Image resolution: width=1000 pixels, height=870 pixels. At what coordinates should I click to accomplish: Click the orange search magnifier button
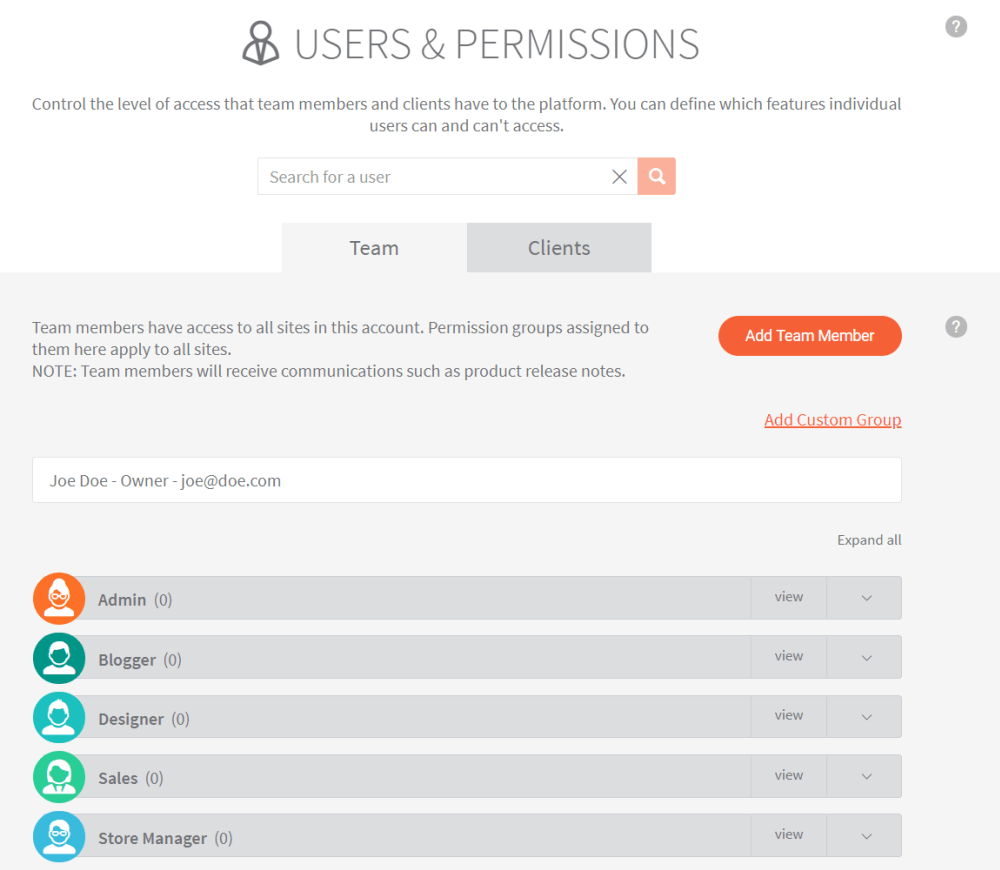pos(656,176)
